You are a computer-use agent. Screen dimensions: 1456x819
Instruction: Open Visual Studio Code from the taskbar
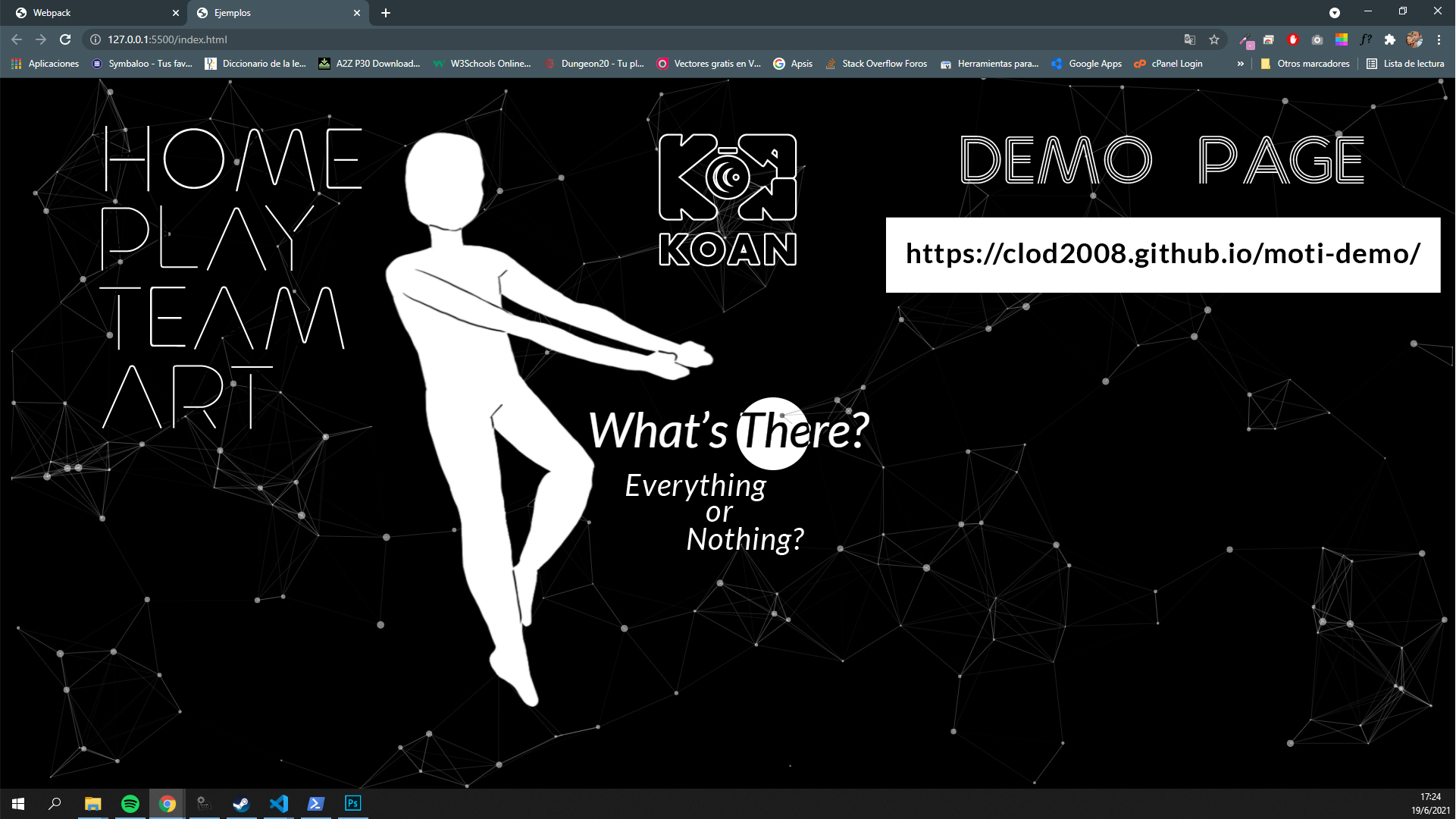(278, 803)
